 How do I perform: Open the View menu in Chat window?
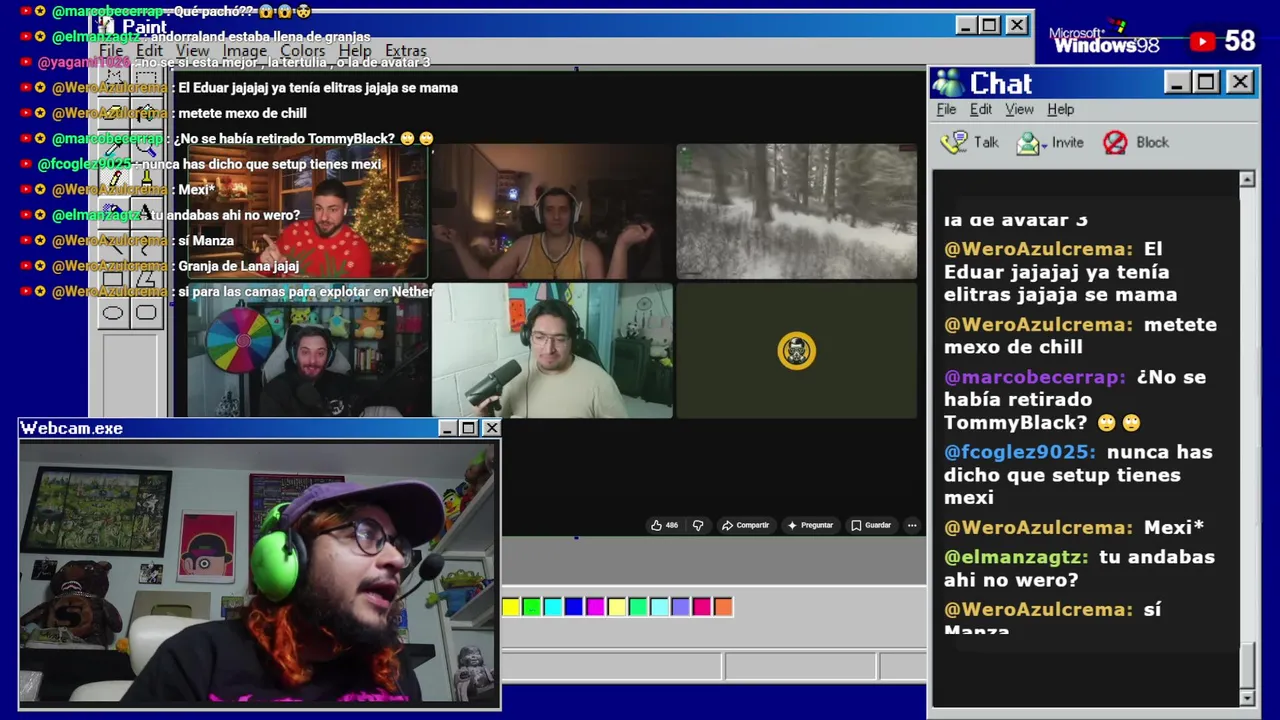(1019, 109)
